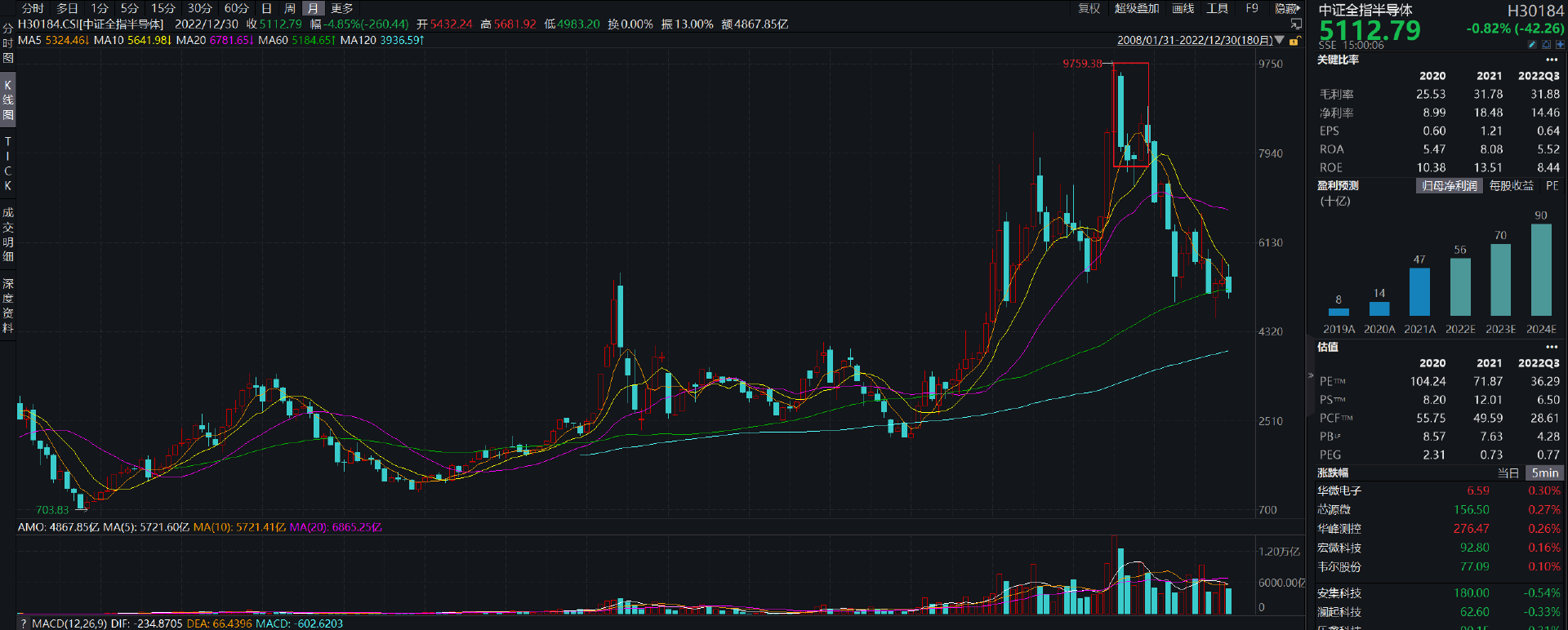Image resolution: width=1568 pixels, height=630 pixels.
Task: Open the three-dot menu for 关键比率
Action: point(1552,60)
